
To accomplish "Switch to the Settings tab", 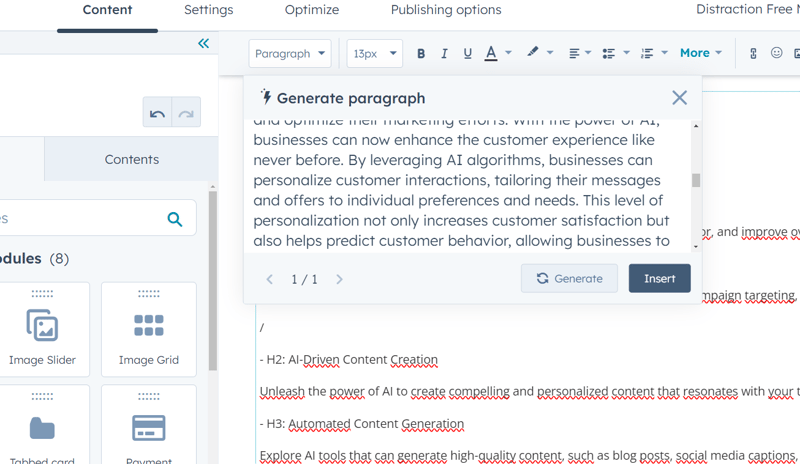I will [x=209, y=10].
